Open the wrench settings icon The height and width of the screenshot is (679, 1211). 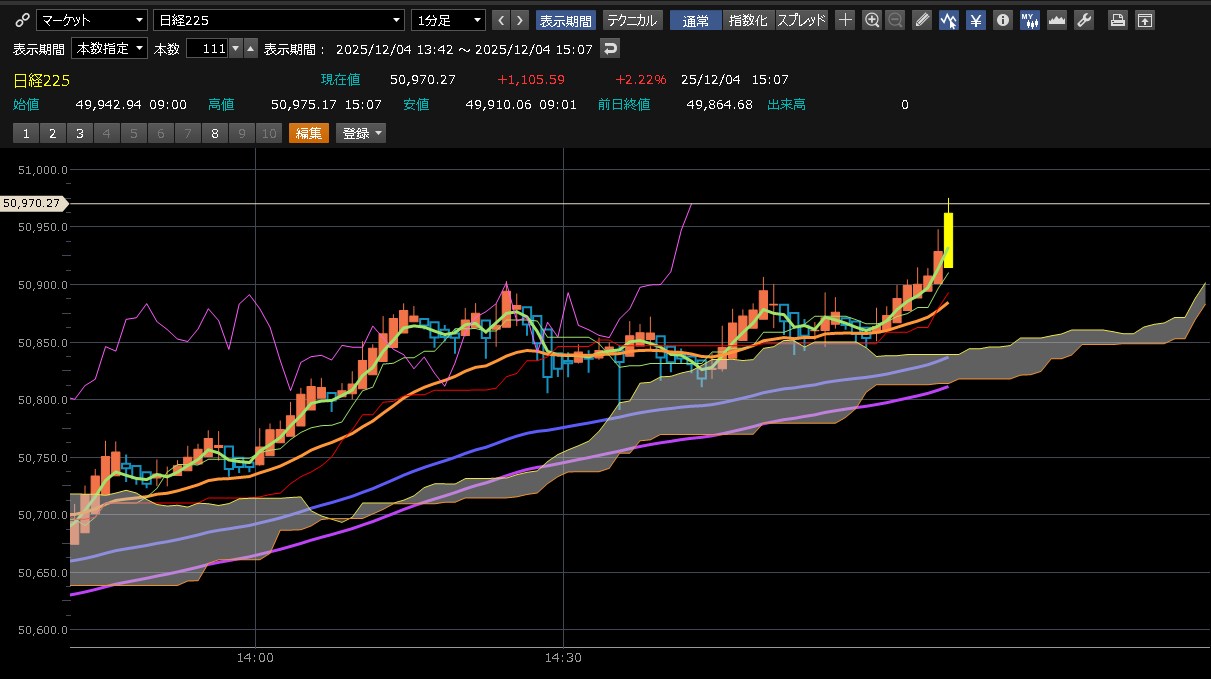[1084, 20]
